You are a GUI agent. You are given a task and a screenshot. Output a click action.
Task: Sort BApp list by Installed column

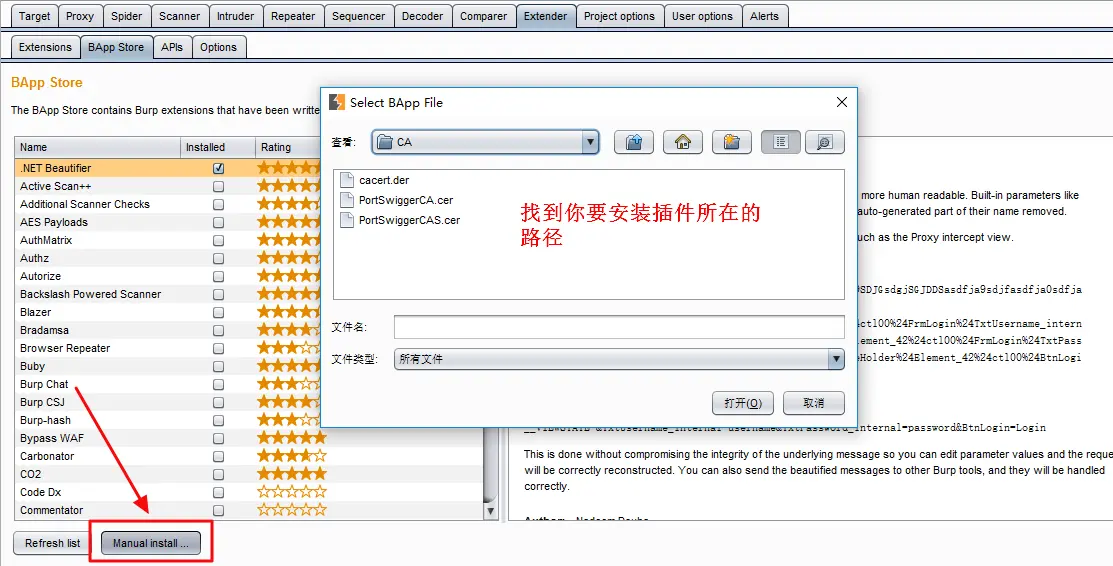218,147
